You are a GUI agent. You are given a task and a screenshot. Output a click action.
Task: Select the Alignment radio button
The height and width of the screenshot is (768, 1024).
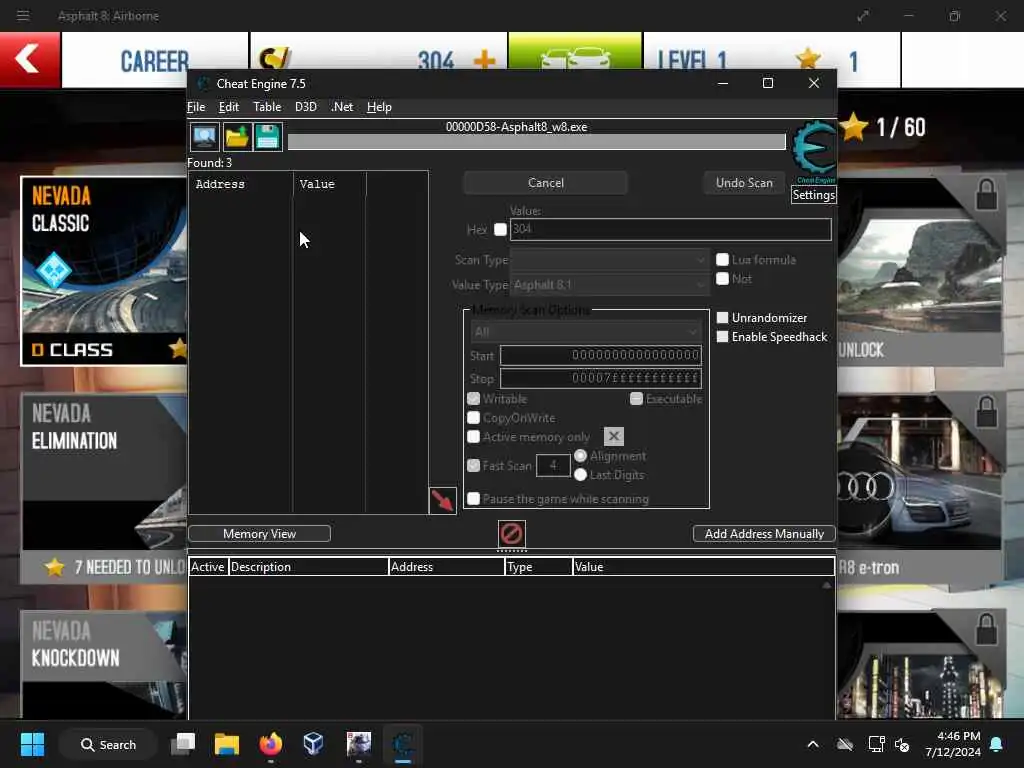pyautogui.click(x=580, y=456)
